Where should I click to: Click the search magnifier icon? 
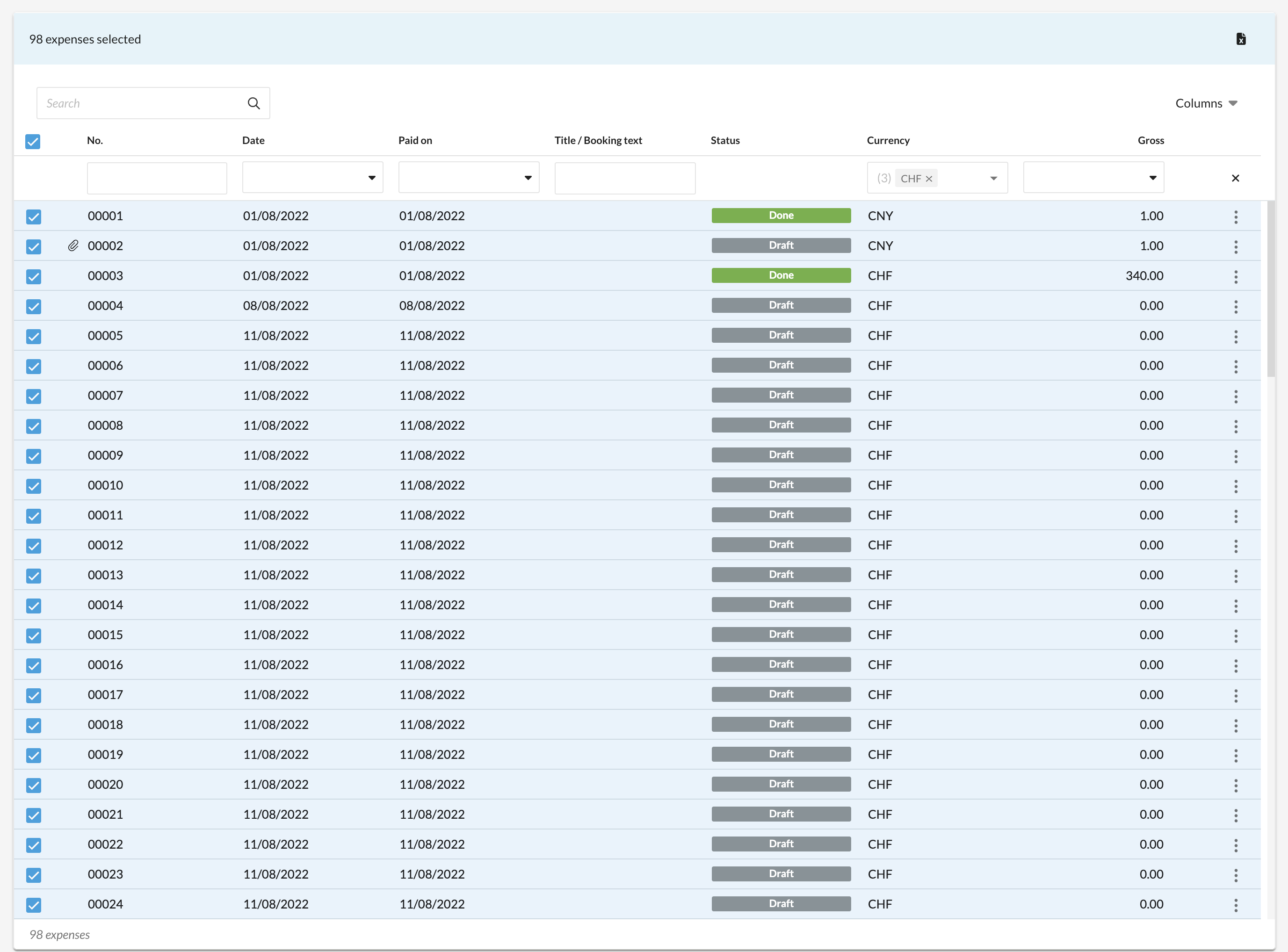click(253, 103)
